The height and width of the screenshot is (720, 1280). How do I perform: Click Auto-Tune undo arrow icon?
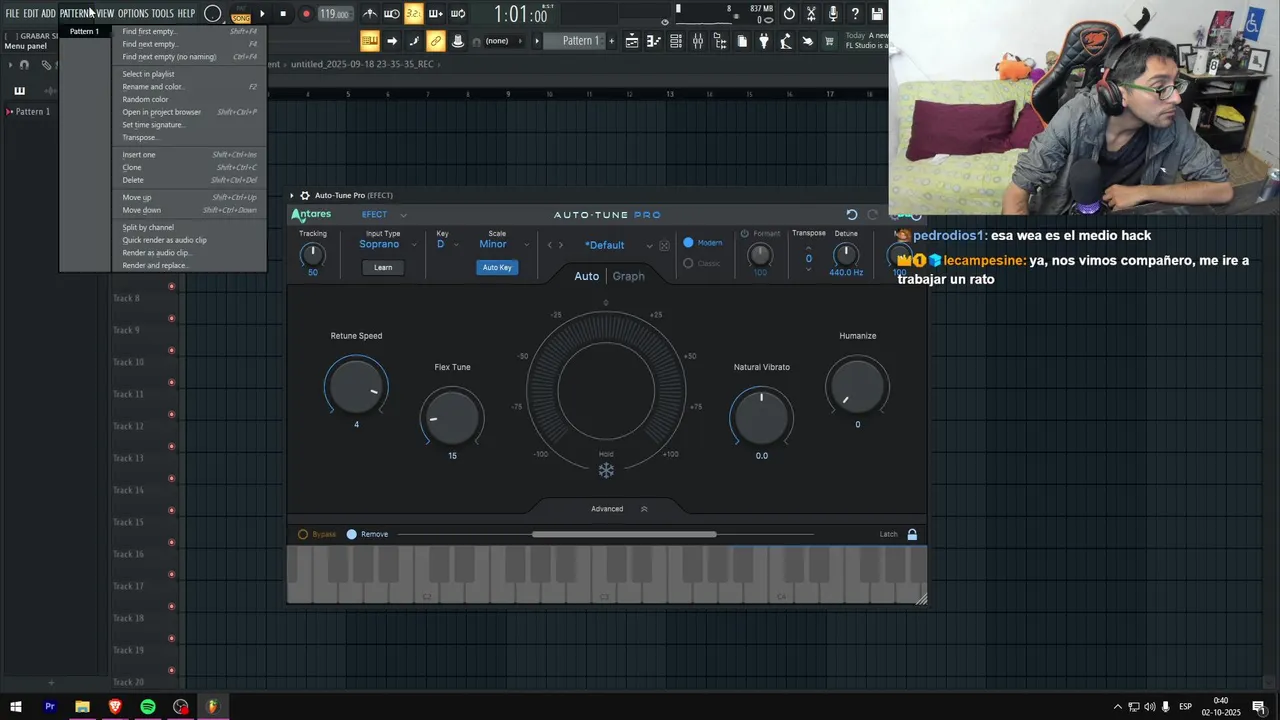point(852,215)
